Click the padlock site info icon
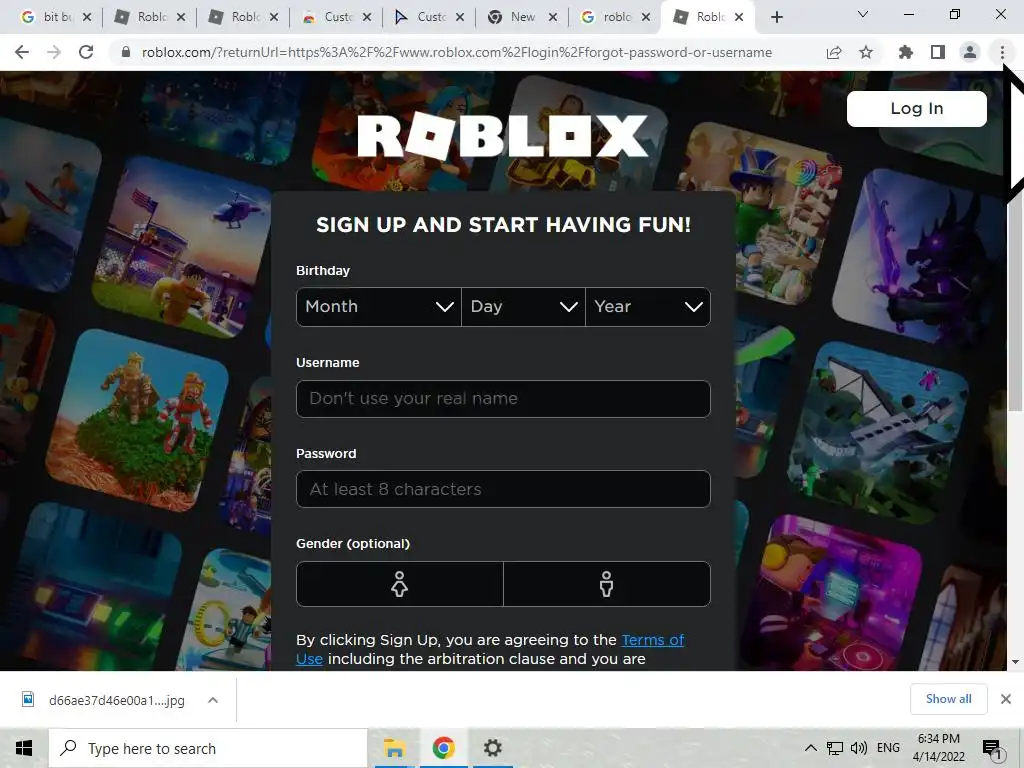Screen dimensions: 1024x768 pyautogui.click(x=126, y=52)
